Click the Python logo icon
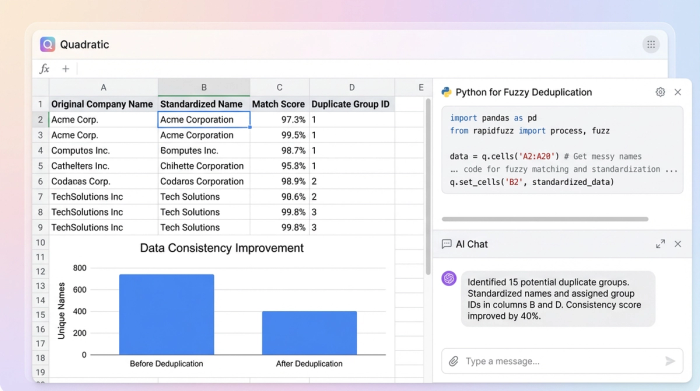The height and width of the screenshot is (391, 700). click(x=446, y=92)
